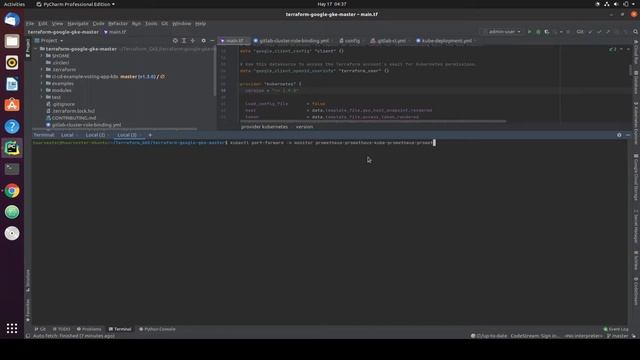Expand the test folder

tap(42, 97)
